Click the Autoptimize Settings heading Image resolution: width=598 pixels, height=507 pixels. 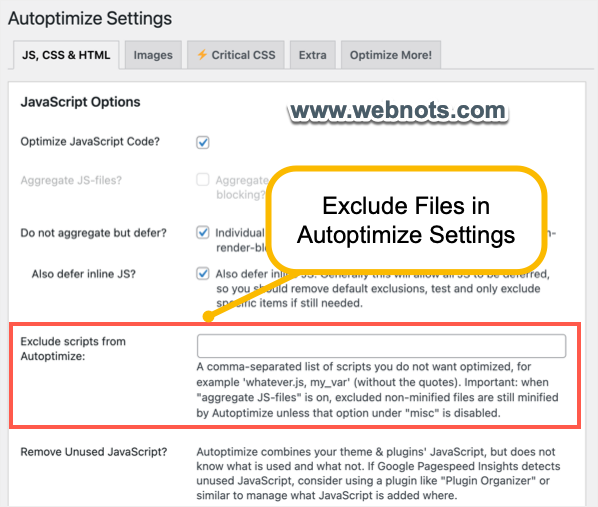click(x=90, y=18)
